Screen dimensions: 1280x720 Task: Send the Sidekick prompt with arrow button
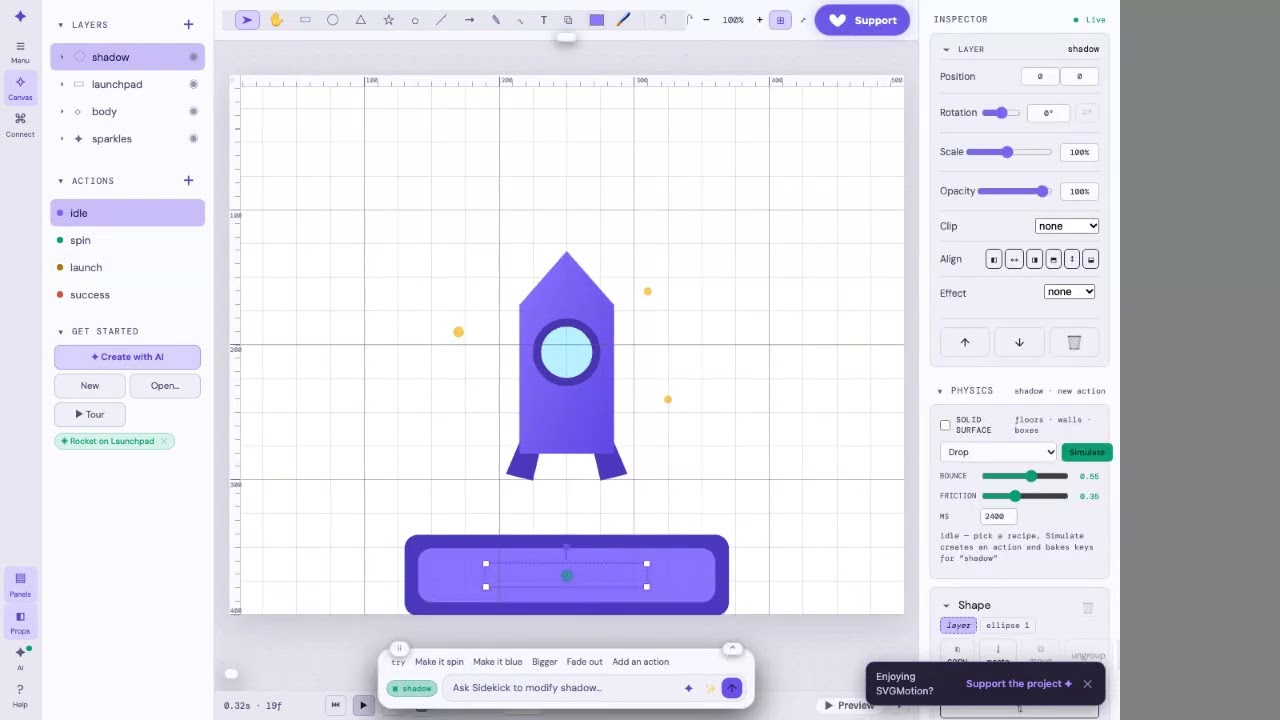point(732,688)
